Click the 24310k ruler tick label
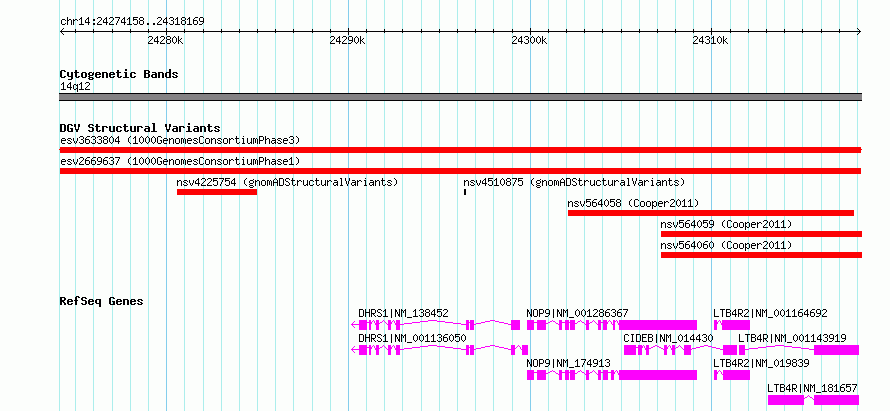This screenshot has width=890, height=411. (711, 40)
